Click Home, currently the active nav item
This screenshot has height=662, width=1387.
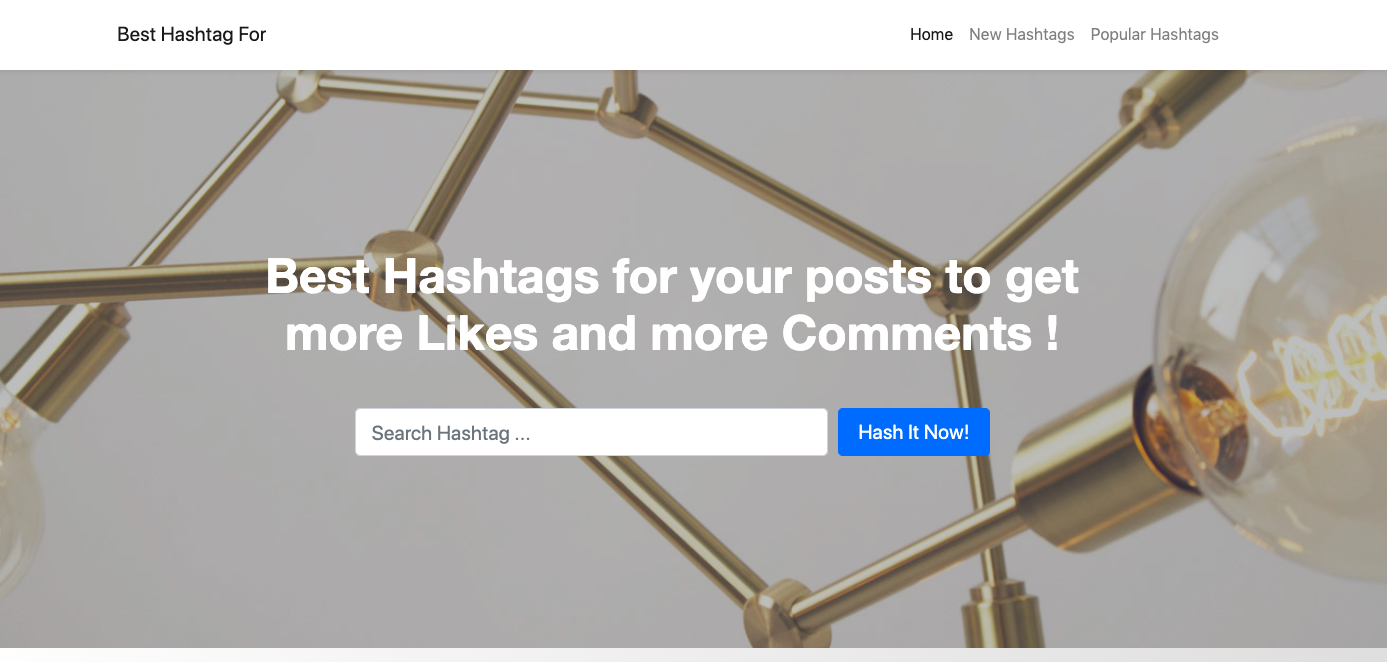pyautogui.click(x=931, y=34)
